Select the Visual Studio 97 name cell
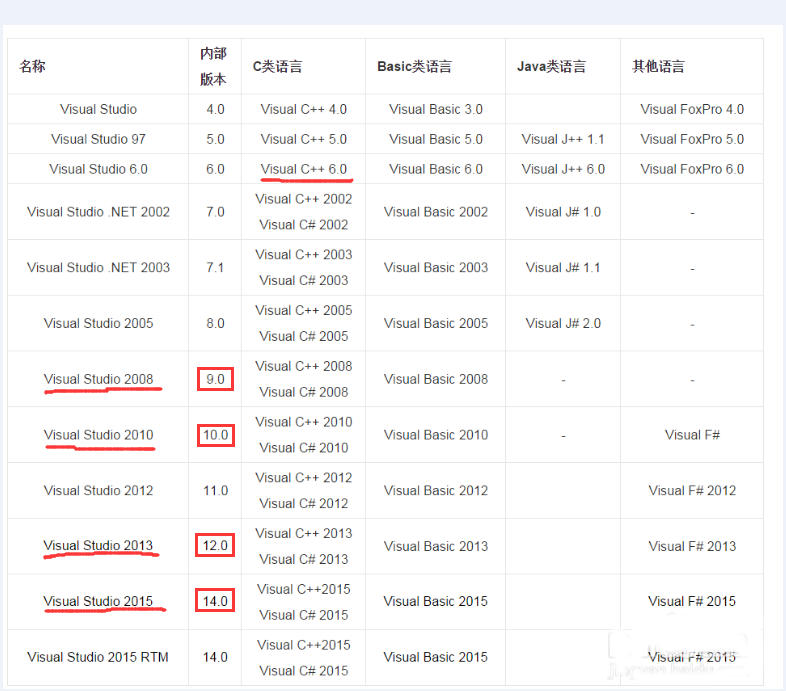 click(98, 139)
